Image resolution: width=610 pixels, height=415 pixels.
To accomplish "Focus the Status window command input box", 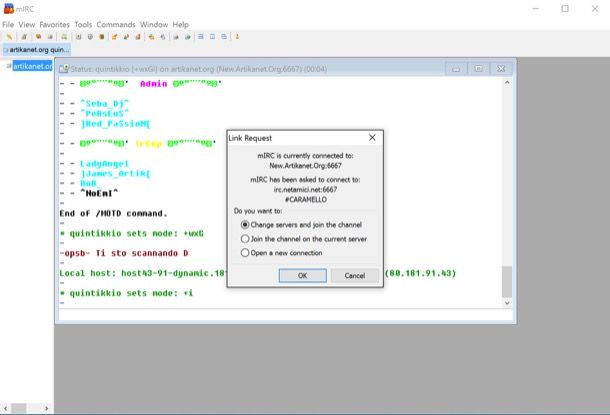I will click(x=286, y=315).
